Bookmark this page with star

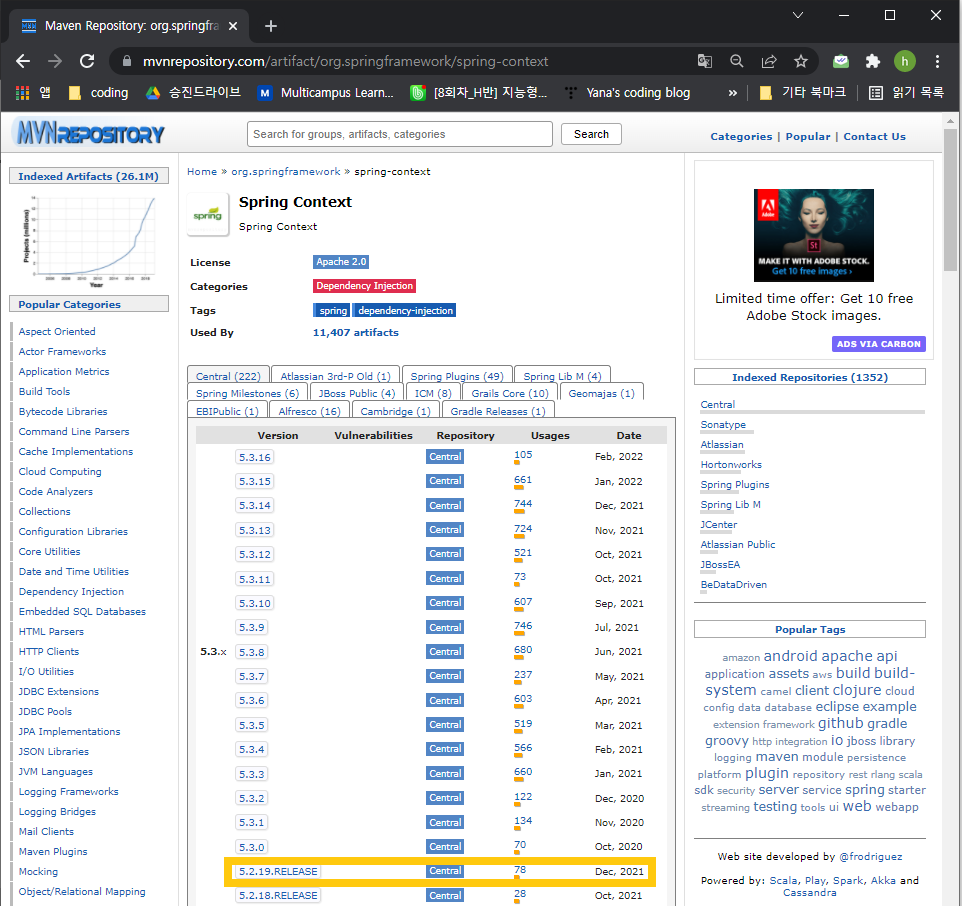tap(801, 61)
